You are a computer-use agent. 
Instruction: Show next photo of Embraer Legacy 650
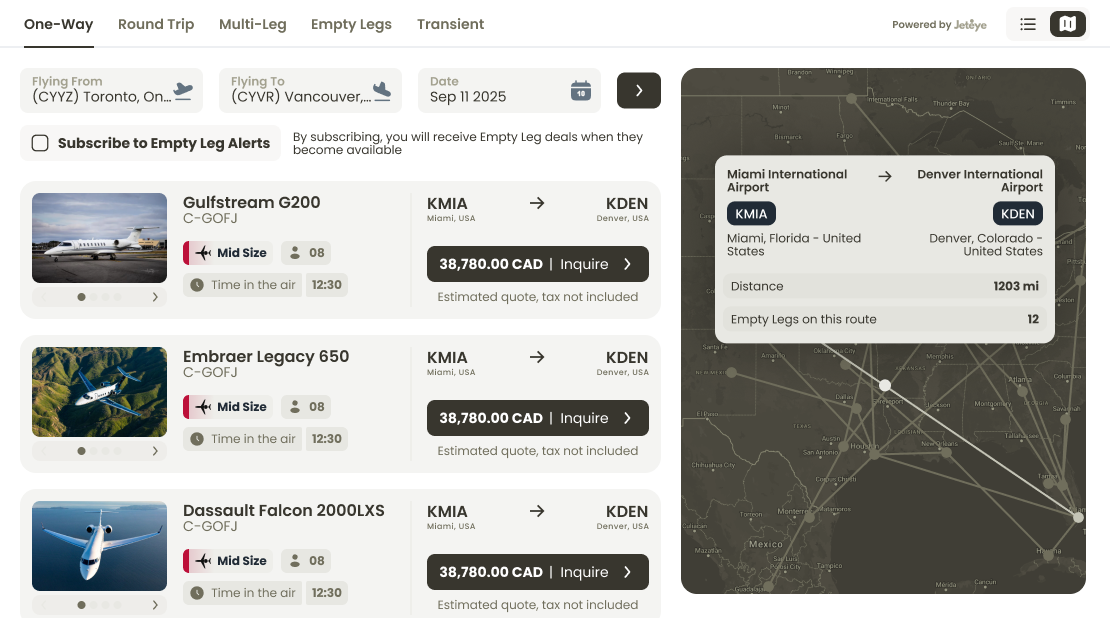pyautogui.click(x=155, y=451)
